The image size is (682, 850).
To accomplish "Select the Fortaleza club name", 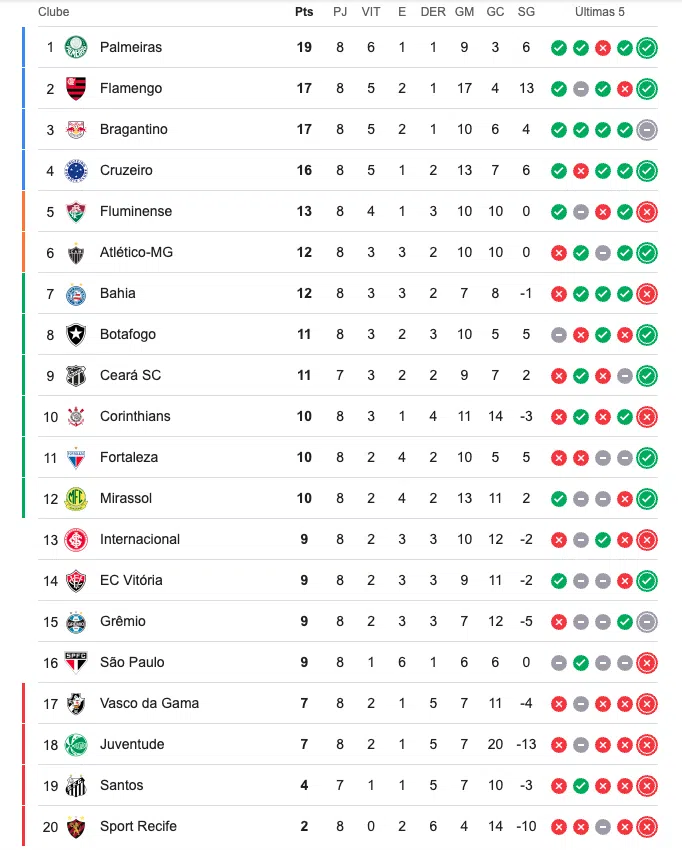I will (x=128, y=457).
